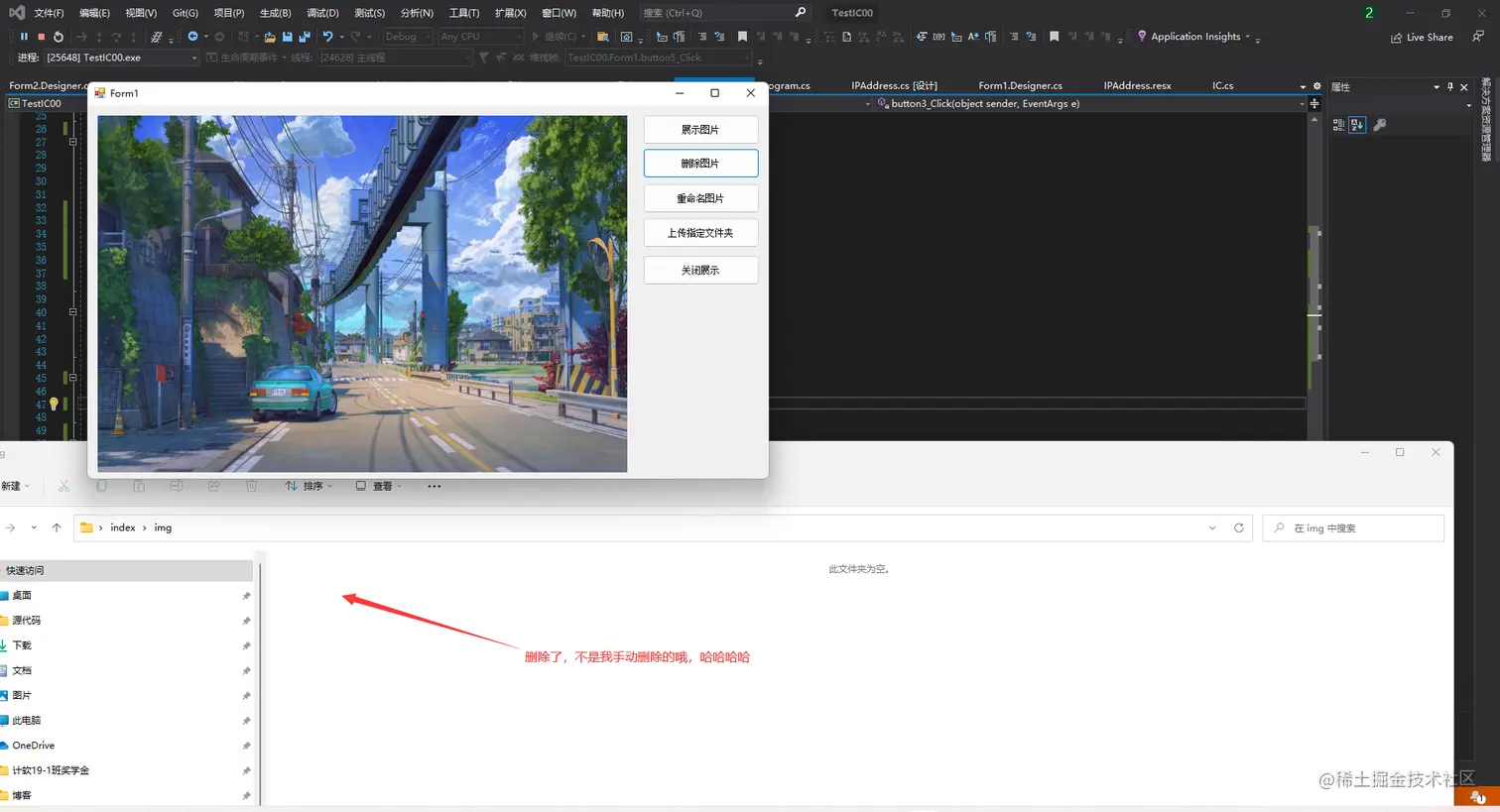Viewport: 1500px width, 812px height.
Task: Rename item in the File Explorer toolbar
Action: coord(177,486)
